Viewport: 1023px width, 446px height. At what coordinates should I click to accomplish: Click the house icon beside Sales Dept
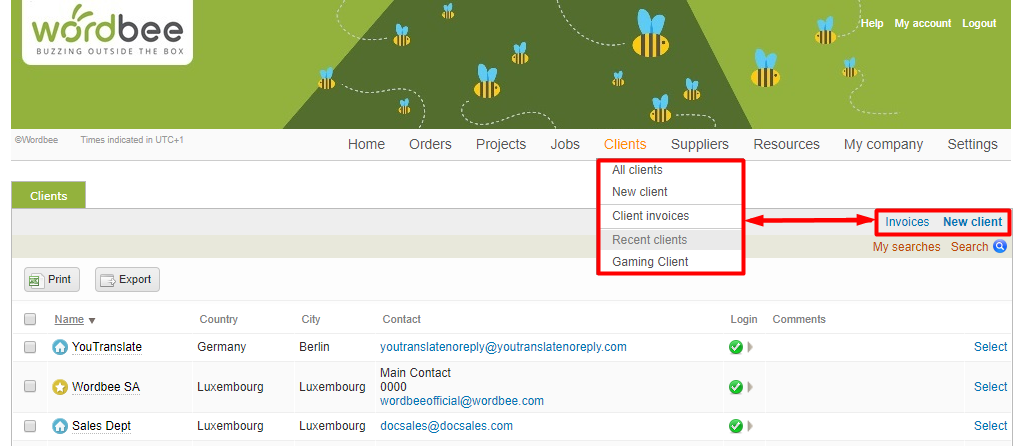pyautogui.click(x=60, y=426)
